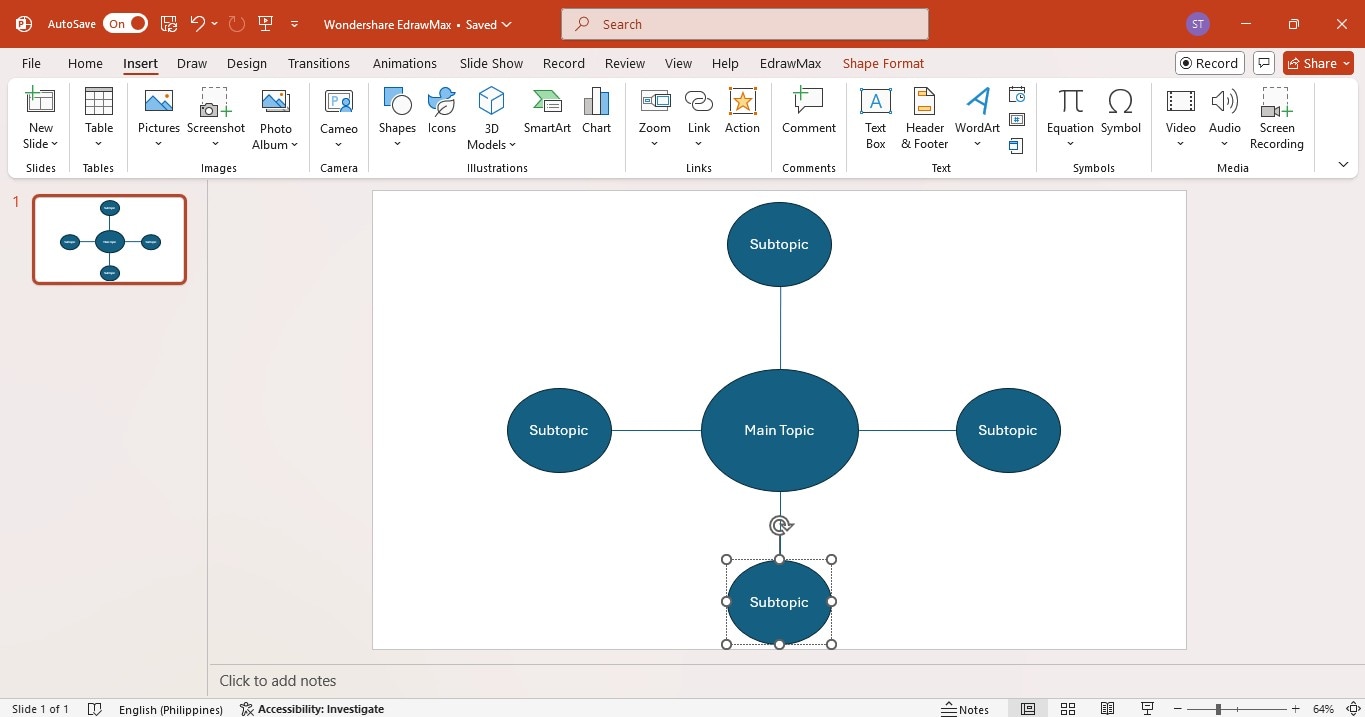This screenshot has width=1365, height=717.
Task: Open Customize Quick Access Toolbar dropdown
Action: pos(294,23)
